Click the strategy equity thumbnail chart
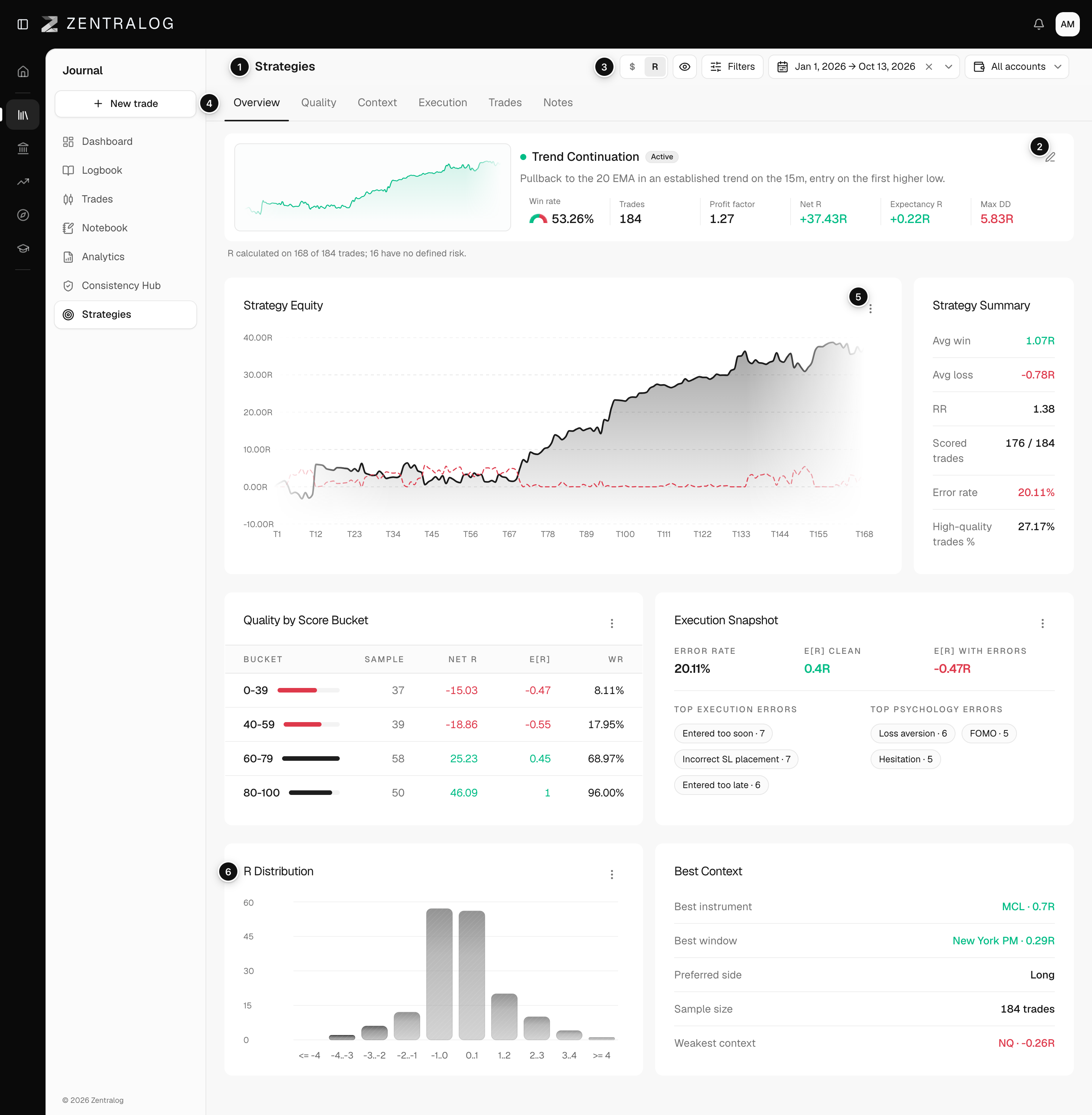The width and height of the screenshot is (1092, 1115). [372, 188]
